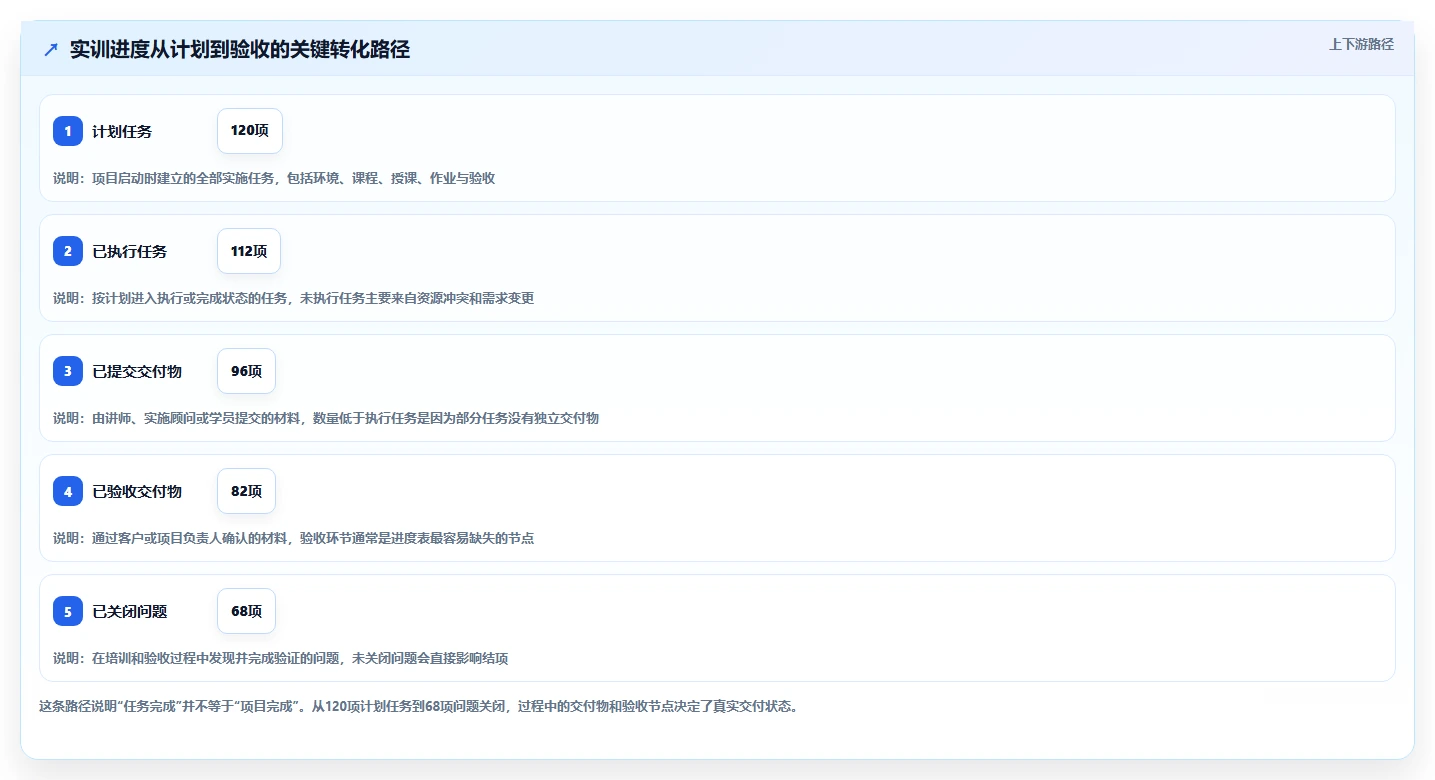Screen dimensions: 1435x780
Task: Click the description starting 说明:在培训和验收过程中发现
Action: [281, 658]
